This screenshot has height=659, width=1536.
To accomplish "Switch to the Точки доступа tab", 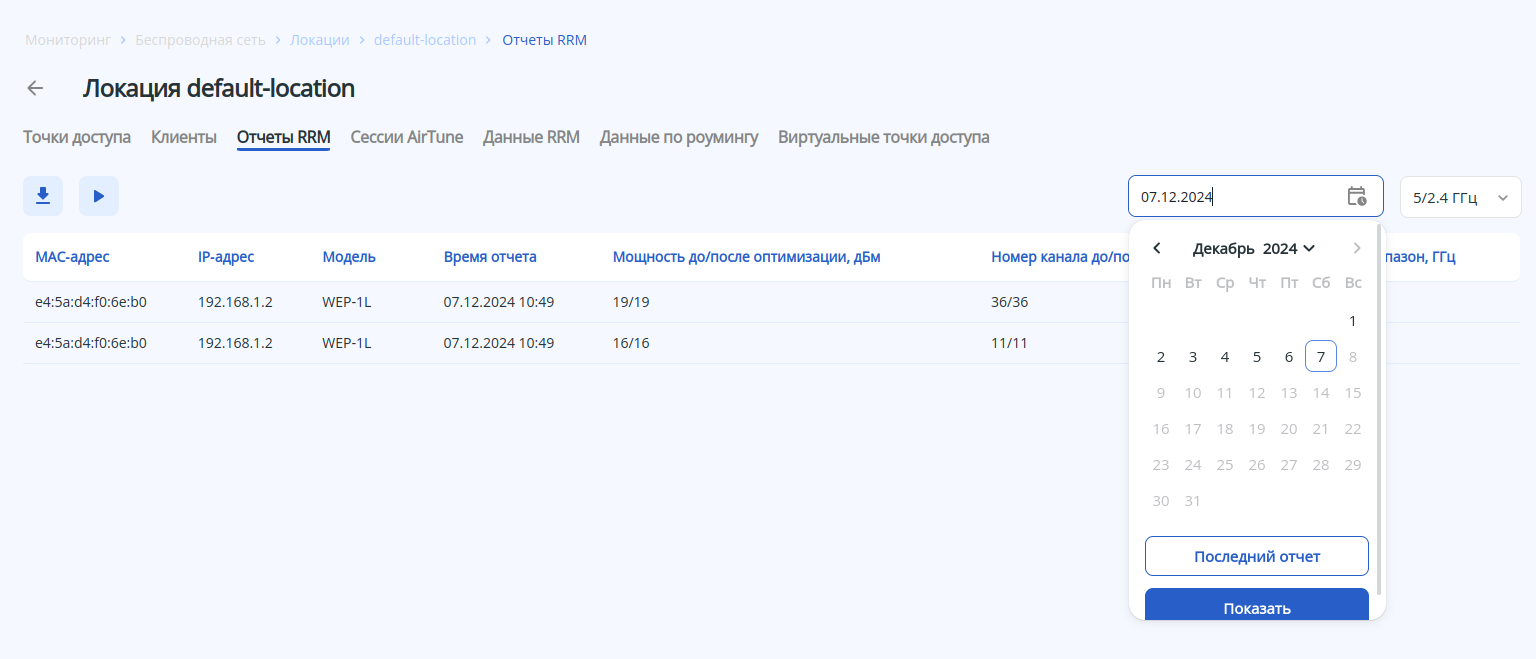I will (x=77, y=137).
